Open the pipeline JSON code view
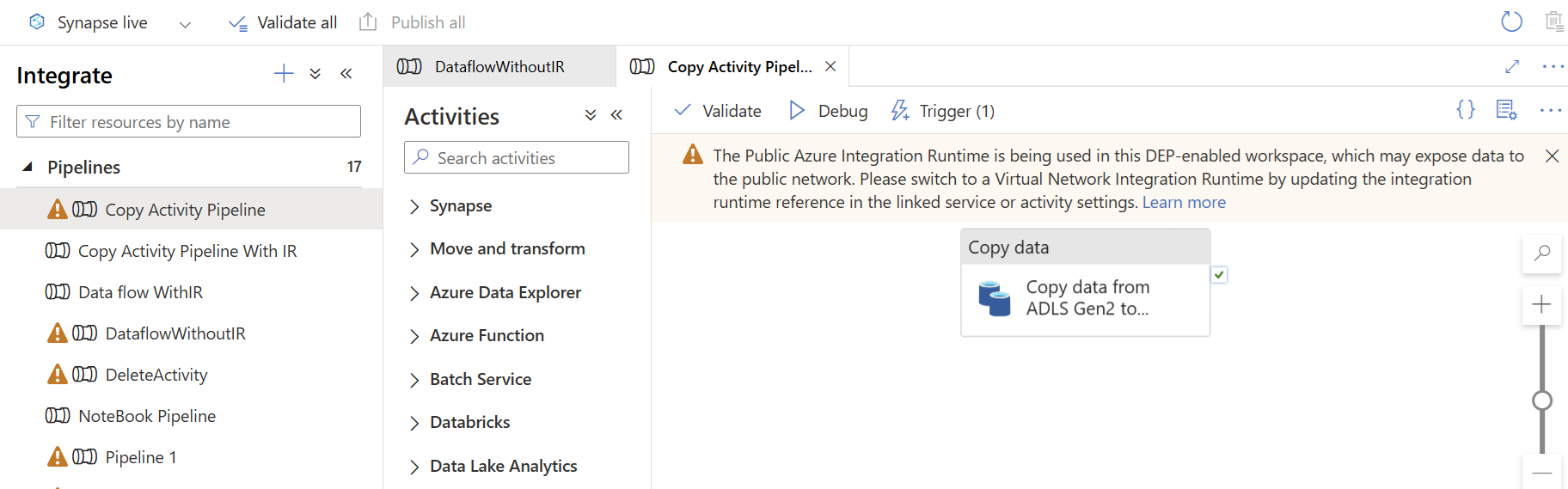This screenshot has height=489, width=1568. [x=1466, y=110]
